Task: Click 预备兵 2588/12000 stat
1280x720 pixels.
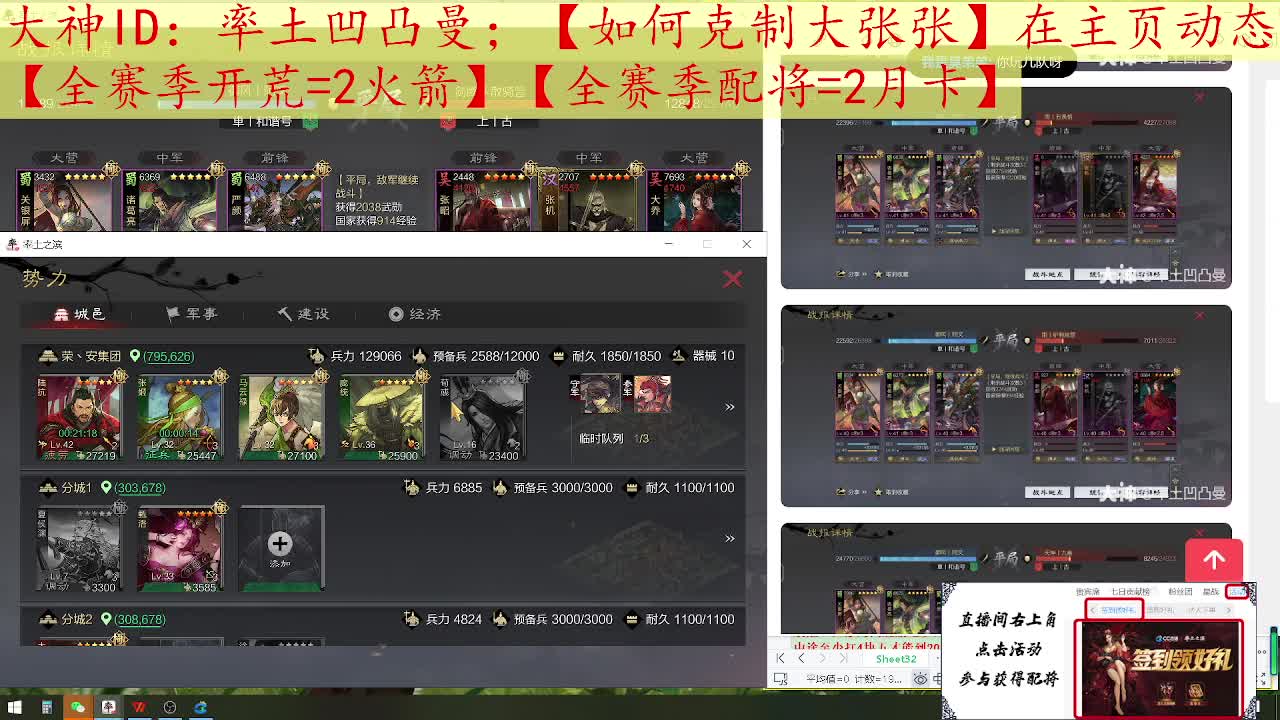Action: pyautogui.click(x=475, y=356)
